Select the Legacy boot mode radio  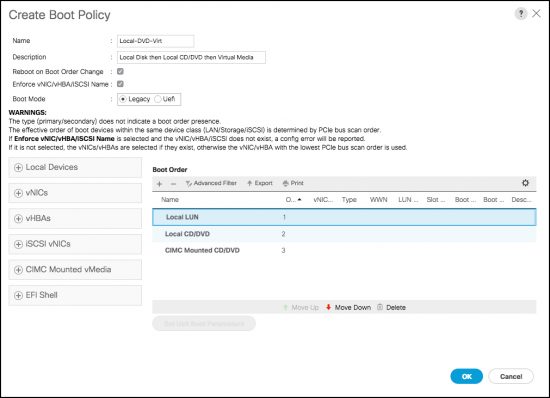click(123, 99)
